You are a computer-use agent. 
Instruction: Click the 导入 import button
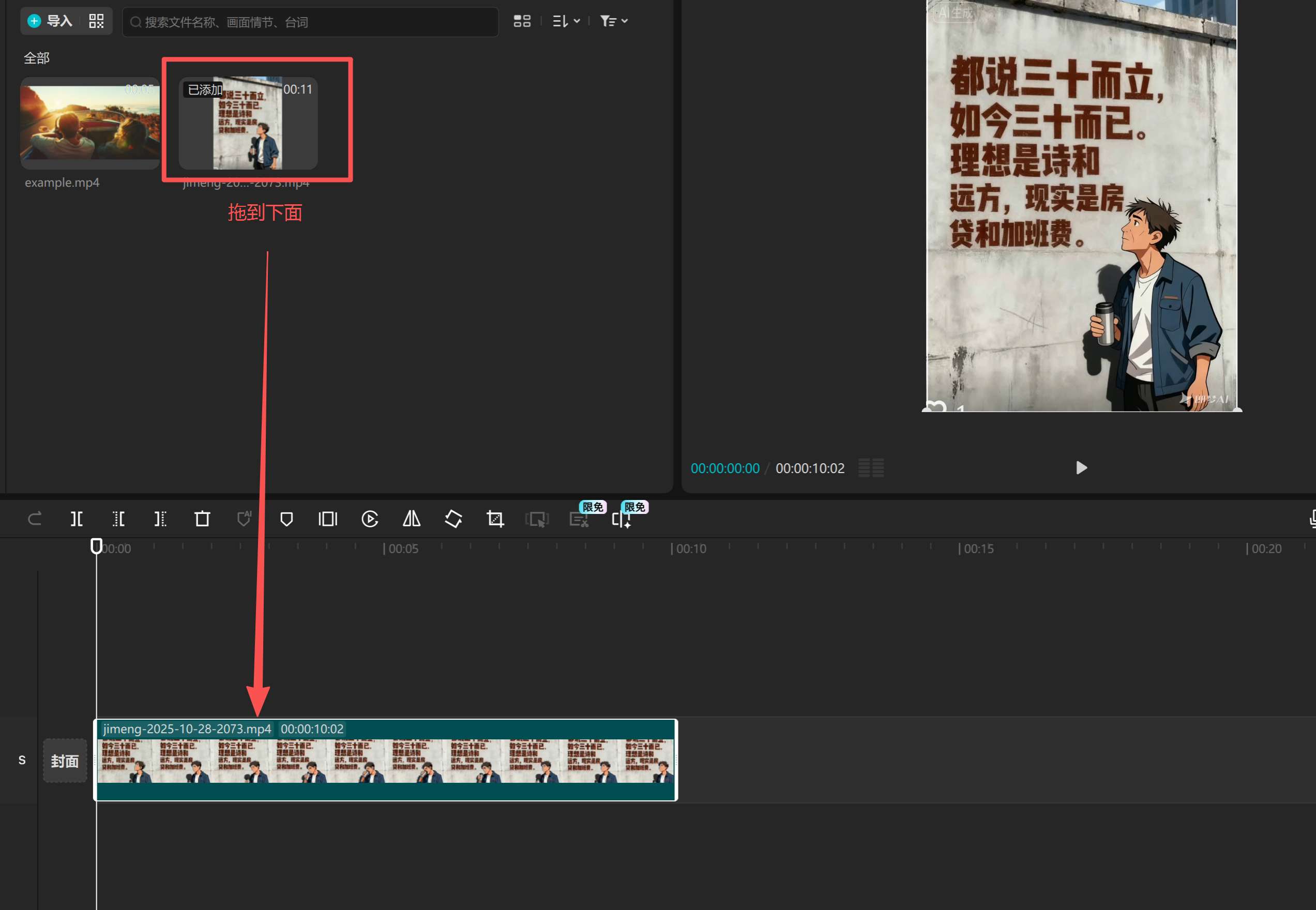click(51, 21)
